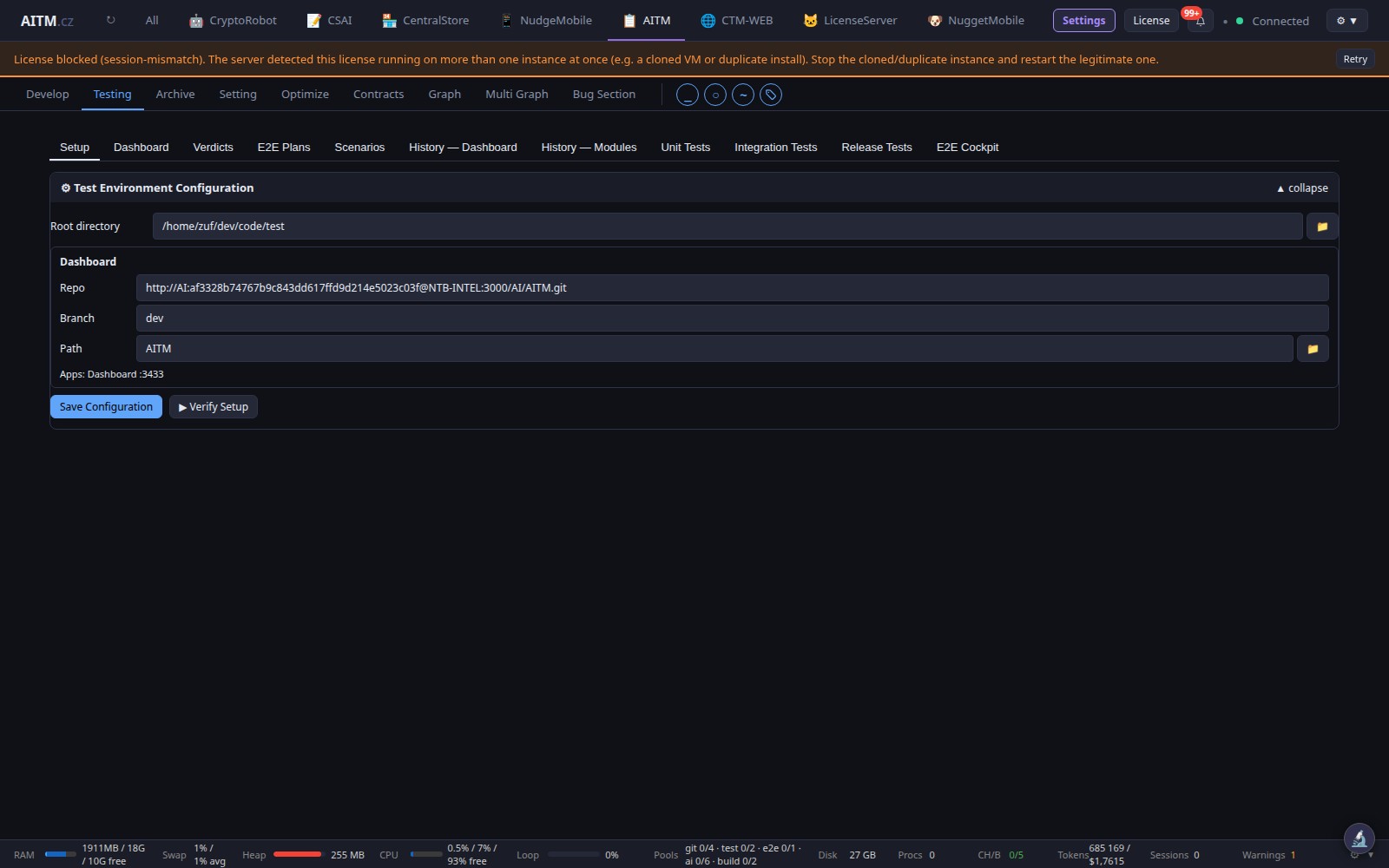This screenshot has width=1389, height=868.
Task: Open the Graph section
Action: click(x=444, y=94)
